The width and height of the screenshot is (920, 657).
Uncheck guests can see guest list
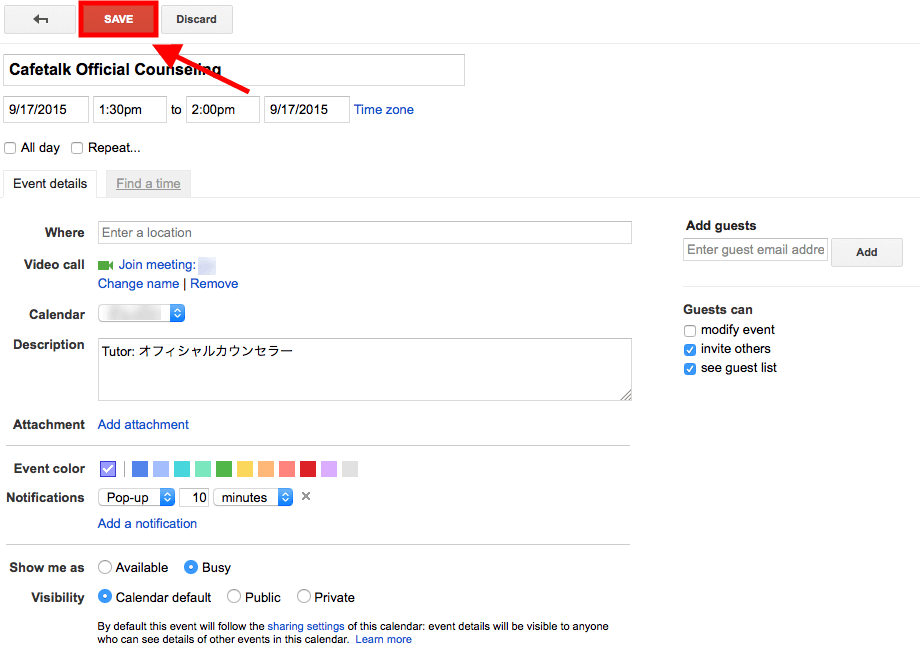click(690, 368)
